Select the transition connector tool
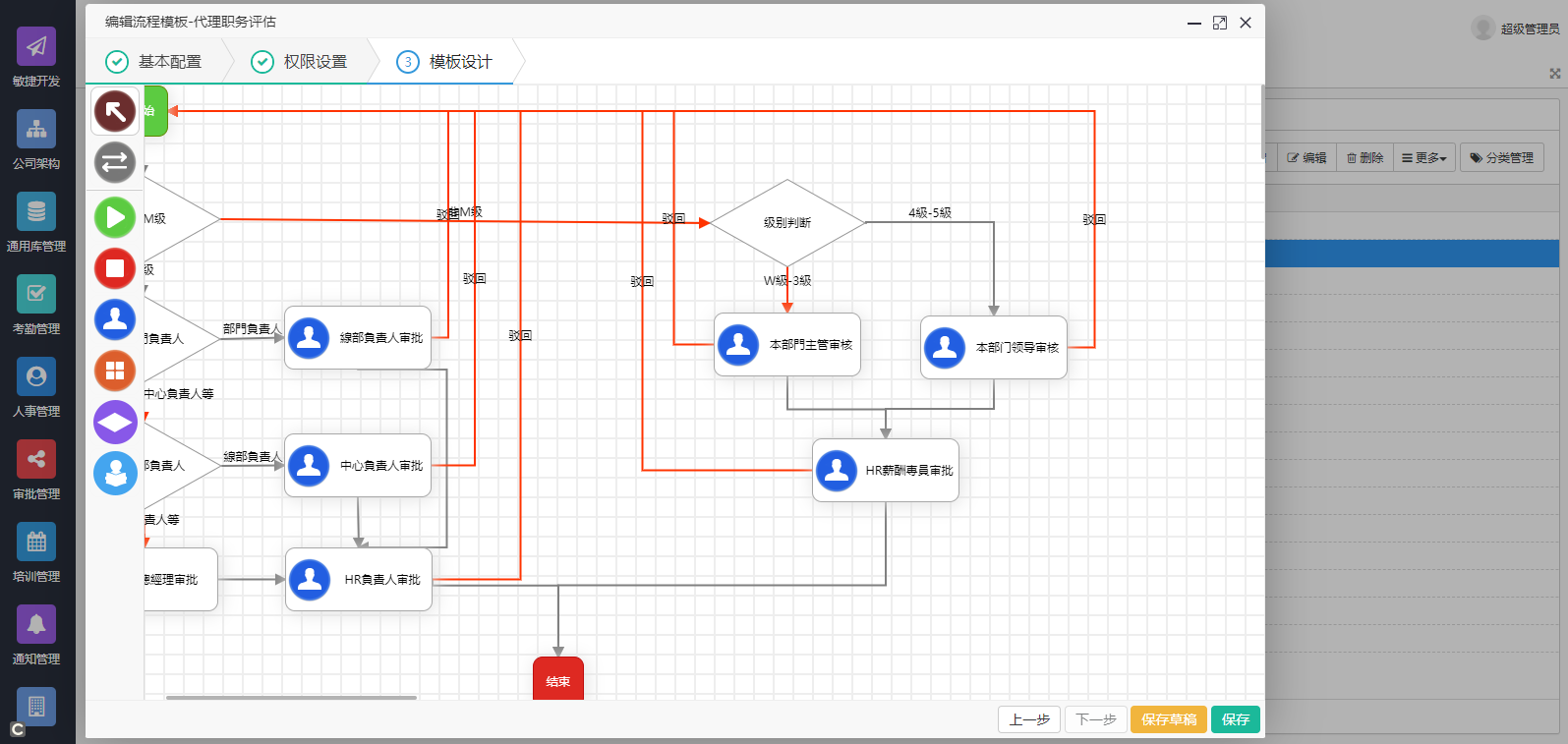This screenshot has width=1568, height=744. 115,162
